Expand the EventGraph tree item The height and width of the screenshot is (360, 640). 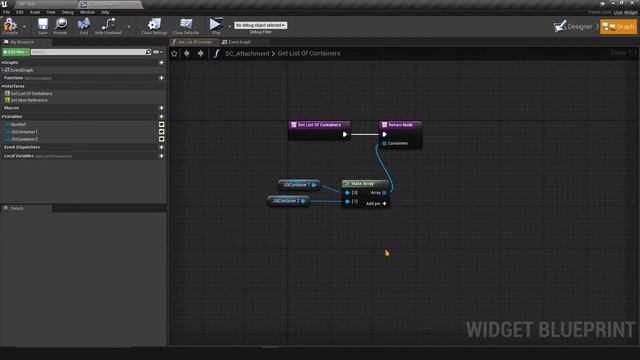coord(2,70)
